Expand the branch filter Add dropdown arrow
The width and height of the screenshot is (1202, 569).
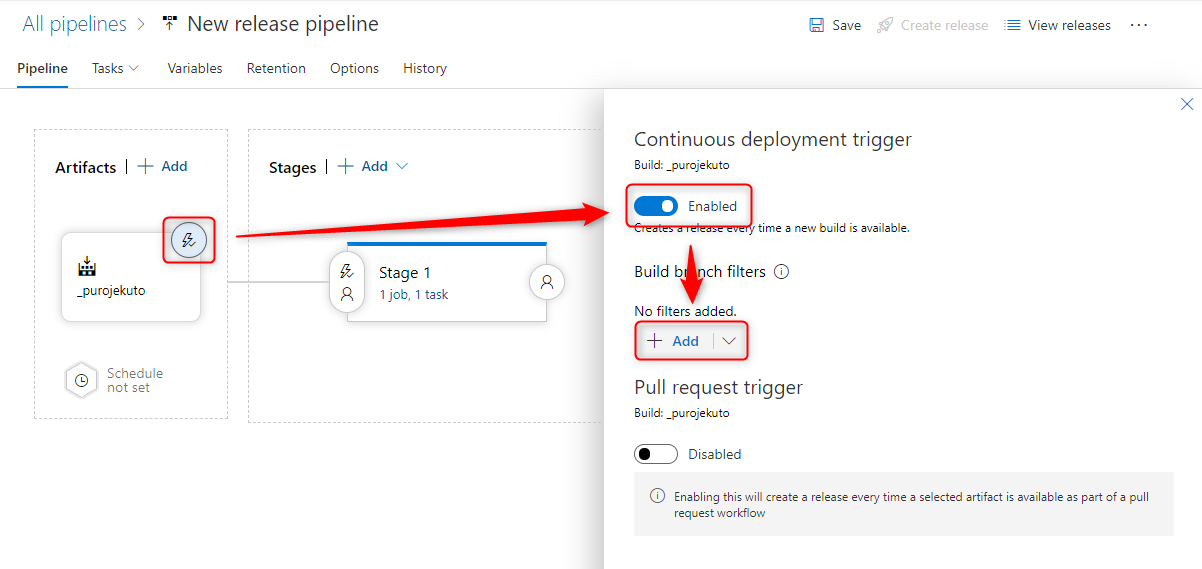point(730,341)
